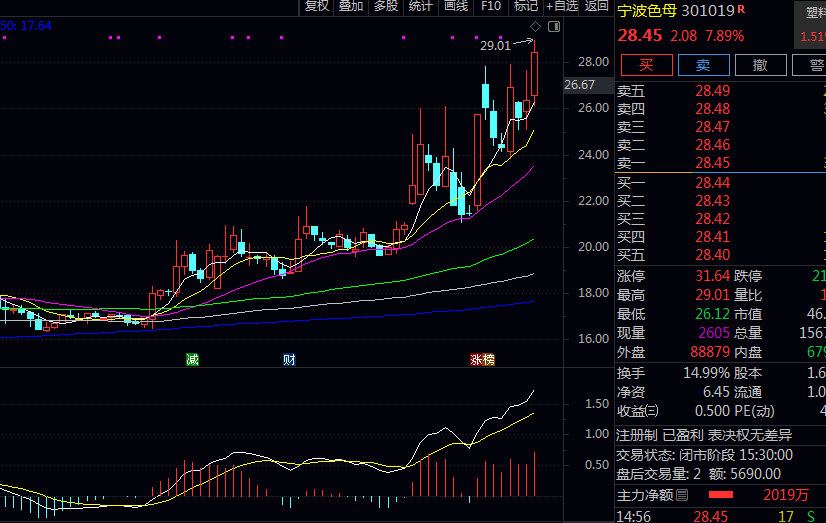Viewport: 826px width, 523px height.
Task: Click the 换手 value 14.99%
Action: (x=706, y=373)
